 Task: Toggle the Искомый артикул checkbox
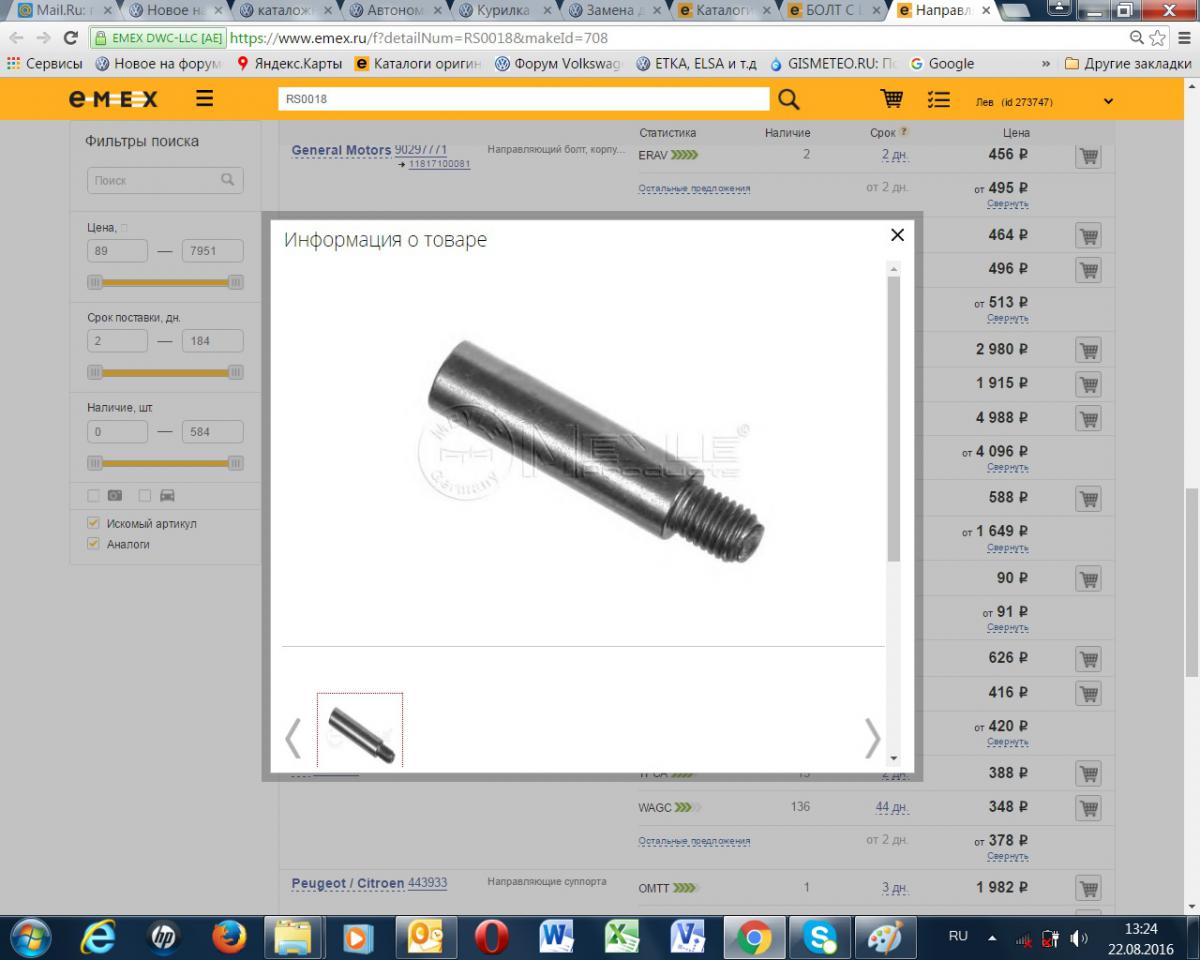click(x=94, y=523)
